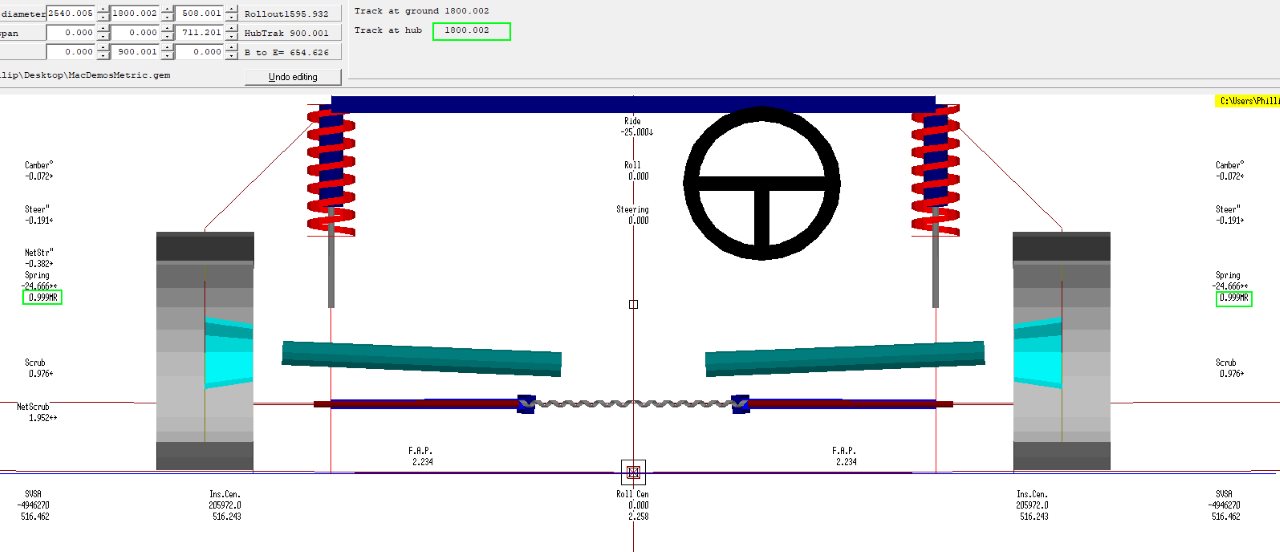Click the left grey tire
Viewport: 1280px width, 552px height.
coord(205,350)
